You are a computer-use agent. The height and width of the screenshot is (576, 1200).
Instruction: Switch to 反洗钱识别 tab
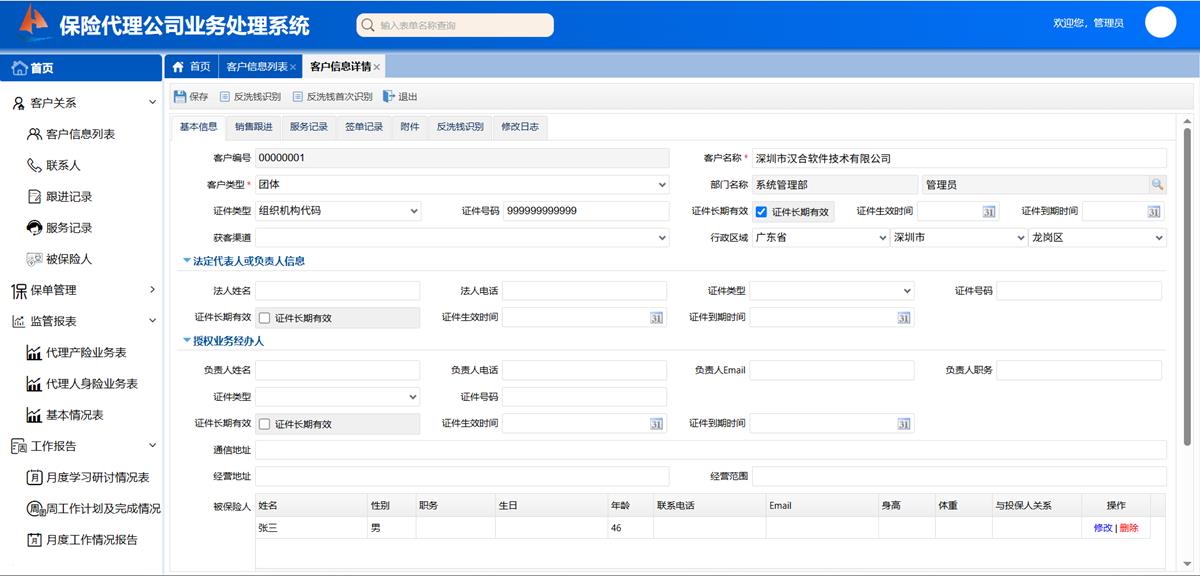coord(460,127)
